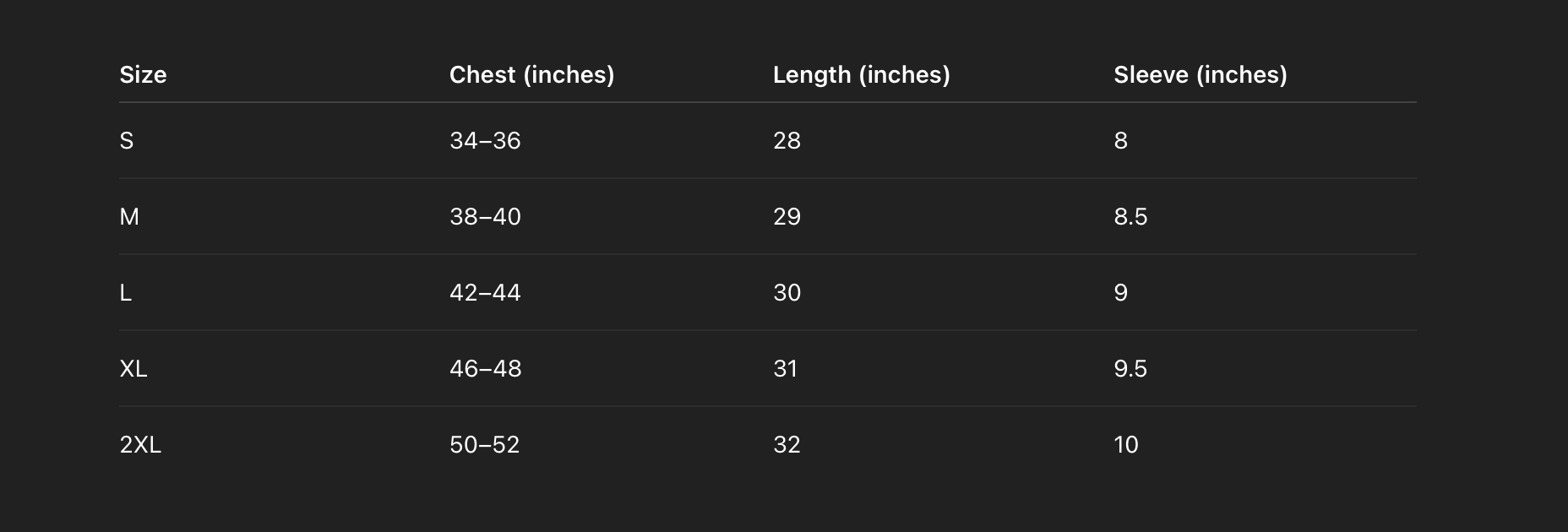
Task: Click the length value 30
Action: pyautogui.click(x=787, y=292)
